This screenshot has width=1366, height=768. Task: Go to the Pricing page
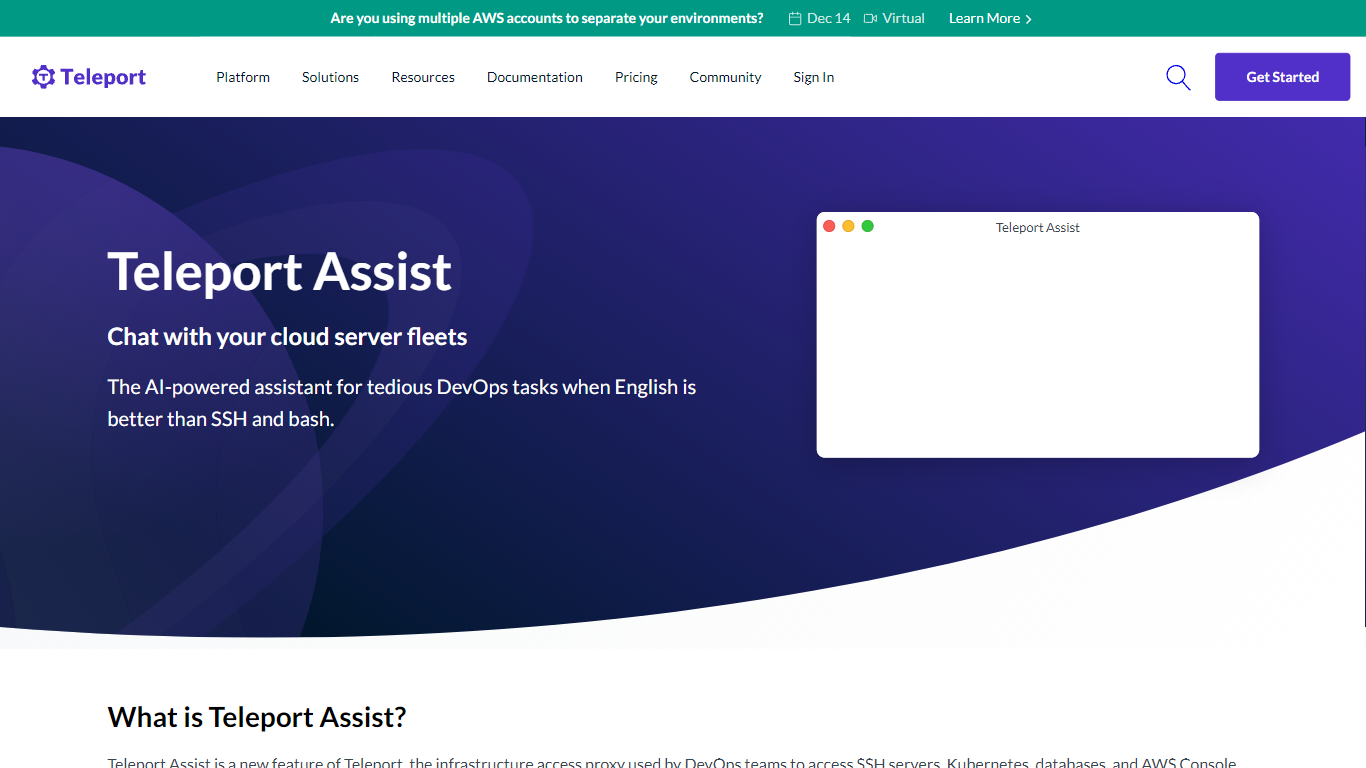click(636, 77)
